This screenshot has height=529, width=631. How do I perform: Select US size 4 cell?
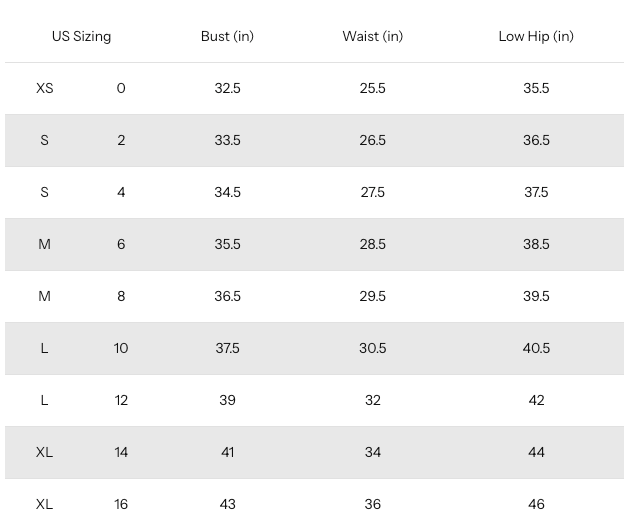[121, 192]
